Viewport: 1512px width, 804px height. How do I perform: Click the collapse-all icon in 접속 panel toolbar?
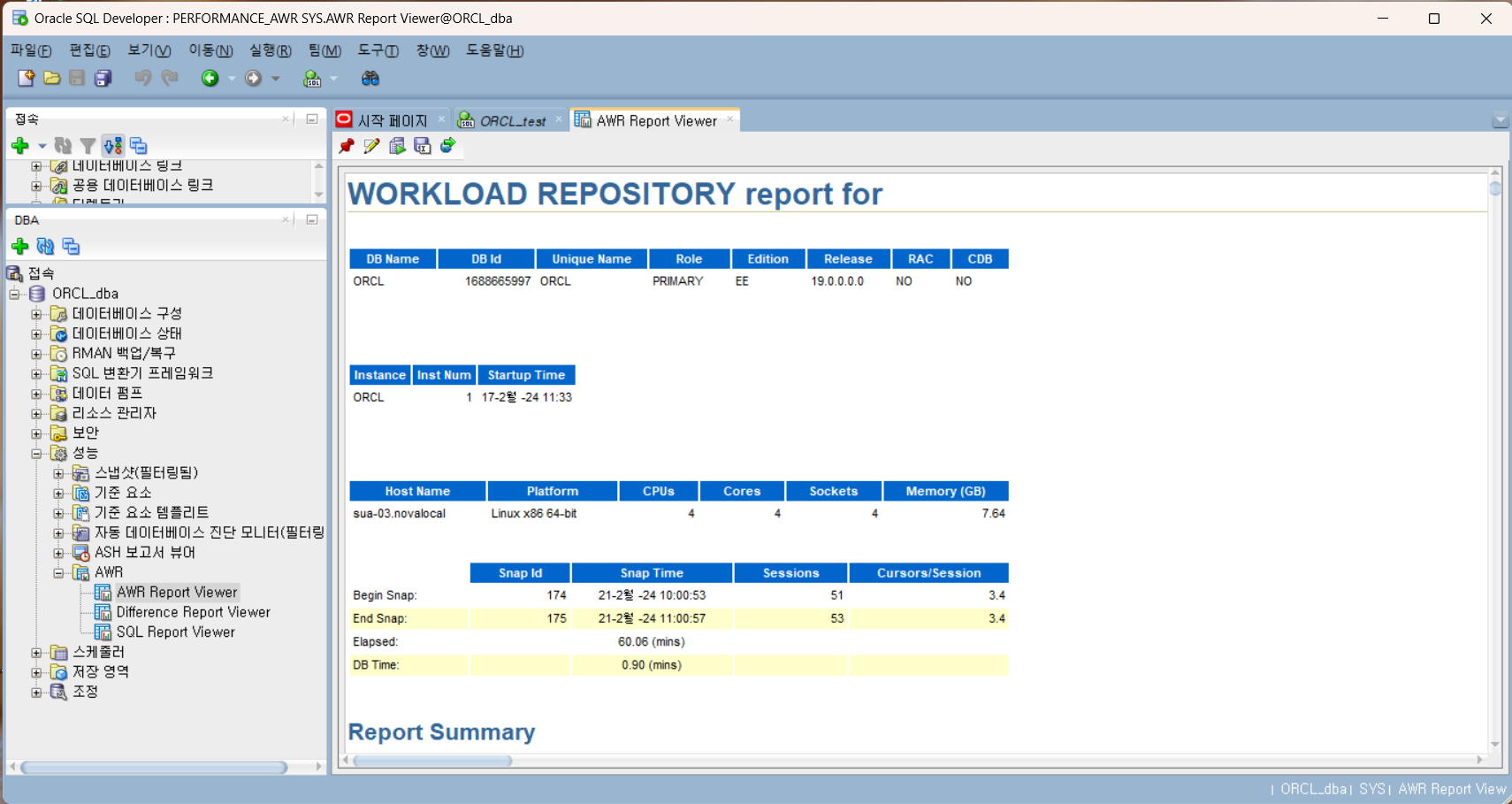pos(139,146)
